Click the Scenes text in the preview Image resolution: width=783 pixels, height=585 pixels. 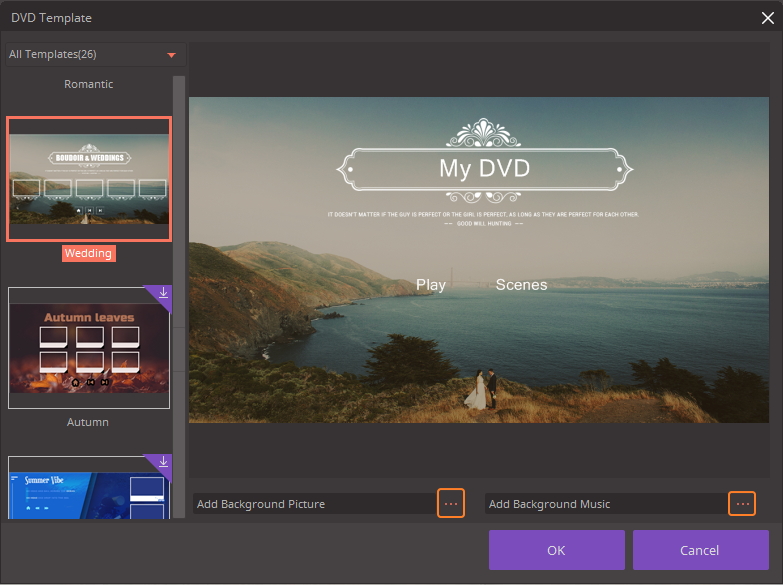(521, 285)
